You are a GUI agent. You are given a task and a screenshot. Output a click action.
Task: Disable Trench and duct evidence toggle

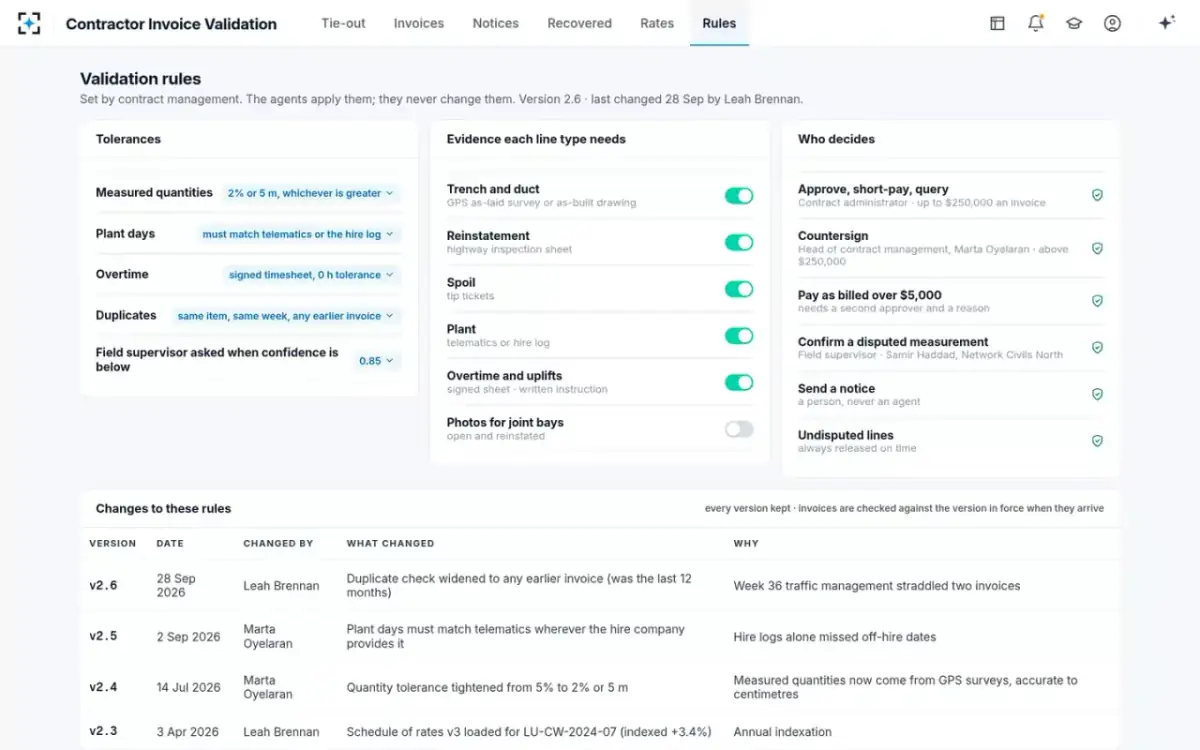pos(739,196)
